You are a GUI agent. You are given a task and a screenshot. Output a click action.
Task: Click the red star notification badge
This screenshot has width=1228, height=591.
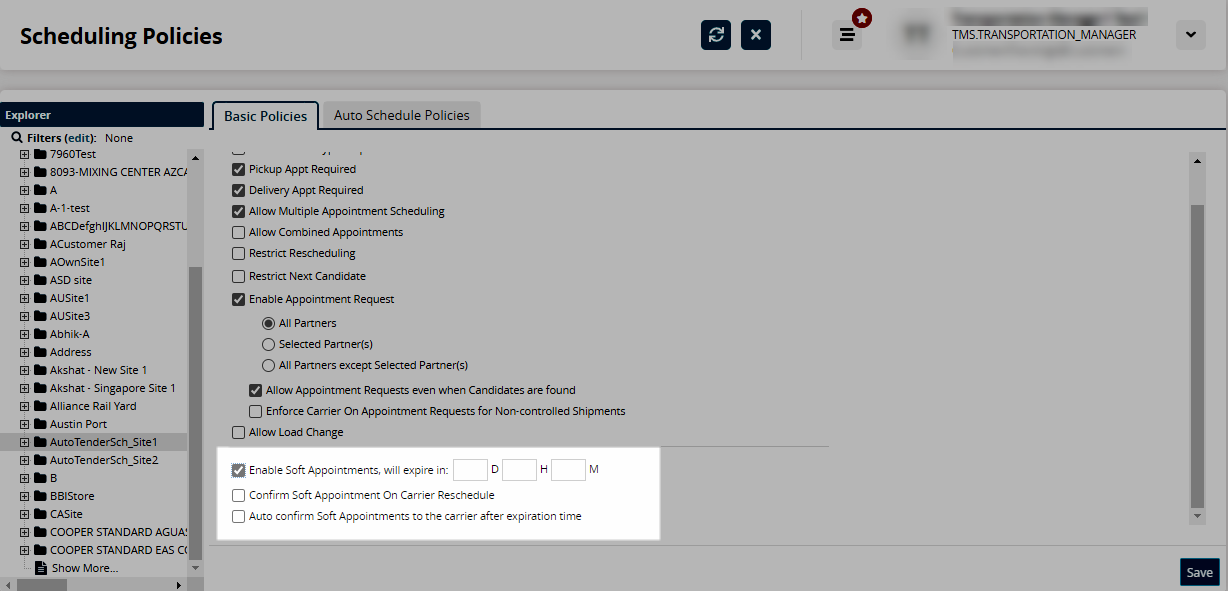tap(862, 18)
